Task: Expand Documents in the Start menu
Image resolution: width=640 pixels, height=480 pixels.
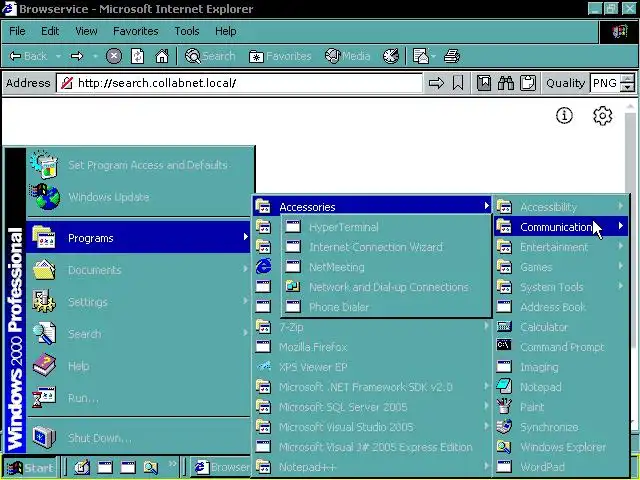Action: [139, 270]
